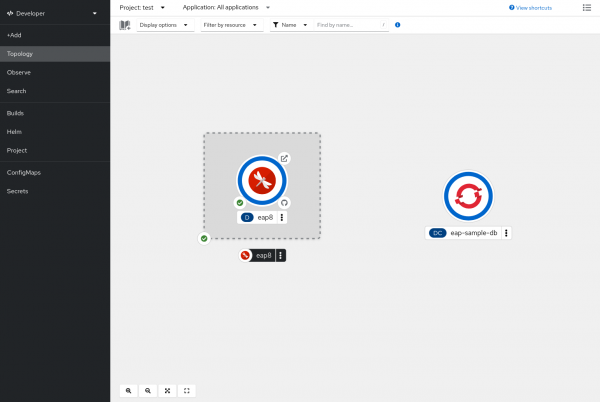Switch to list view icon

(x=586, y=7)
